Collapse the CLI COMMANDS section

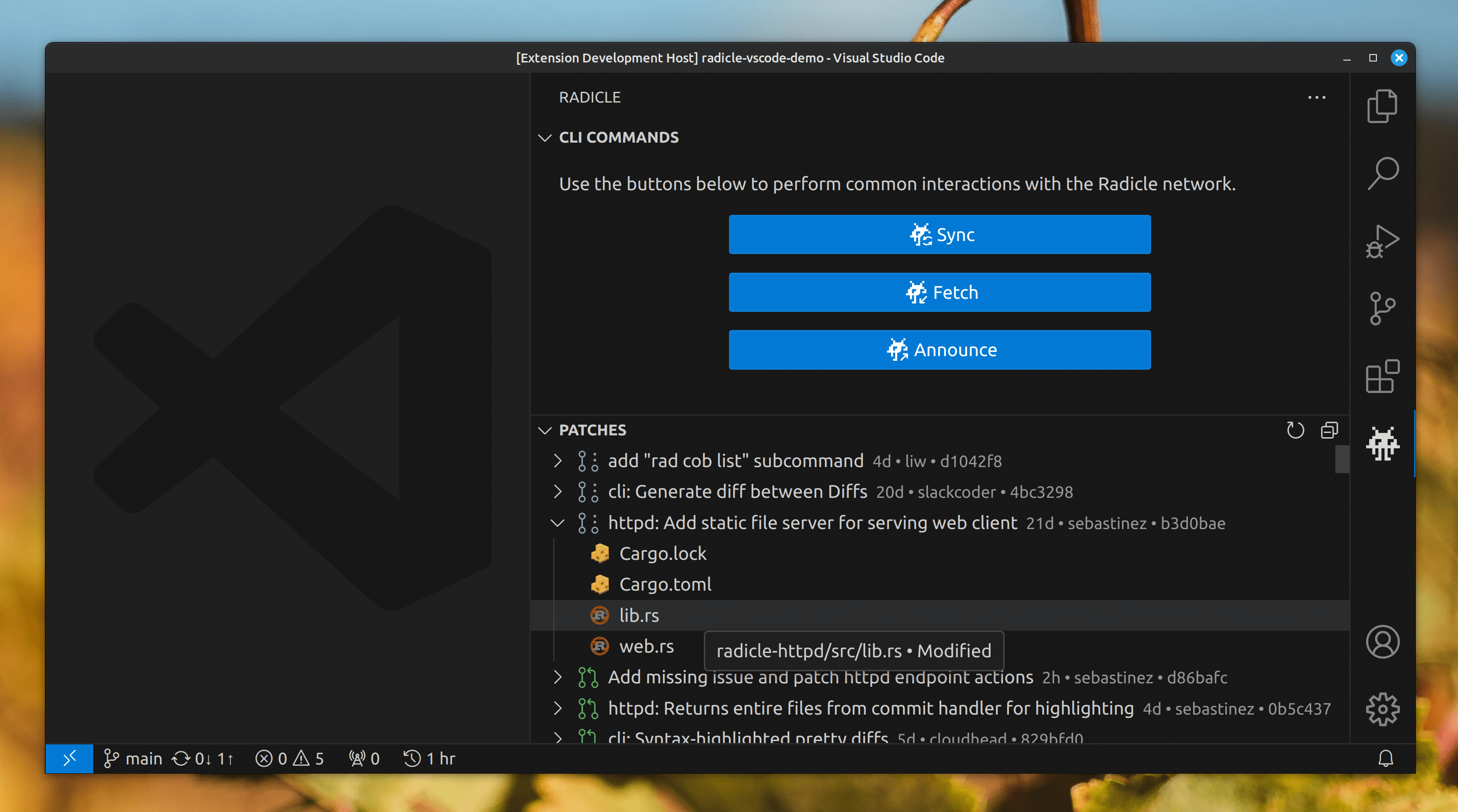click(x=544, y=138)
